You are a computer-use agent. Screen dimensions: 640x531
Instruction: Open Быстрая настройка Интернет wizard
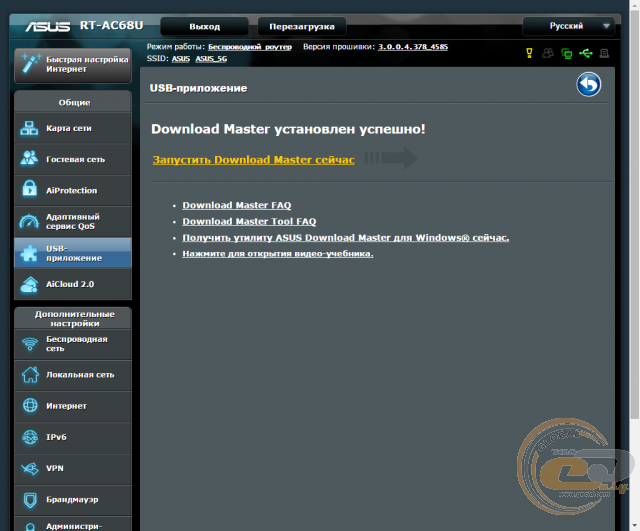coord(73,64)
